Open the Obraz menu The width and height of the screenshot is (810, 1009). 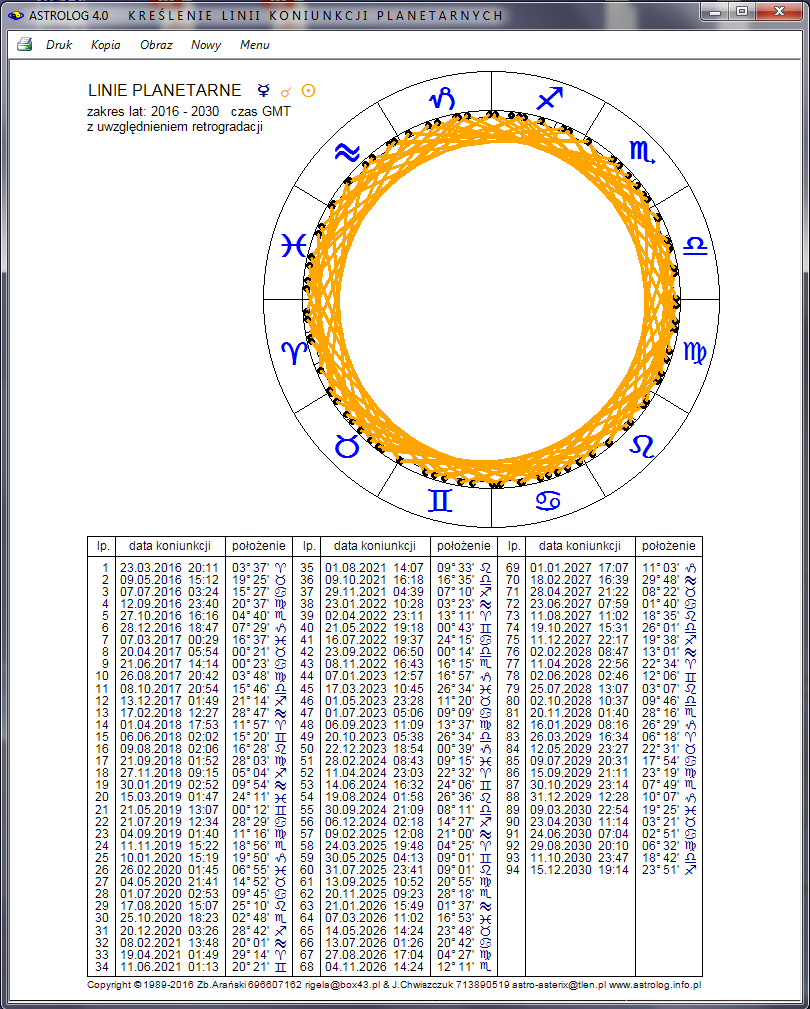[x=156, y=45]
